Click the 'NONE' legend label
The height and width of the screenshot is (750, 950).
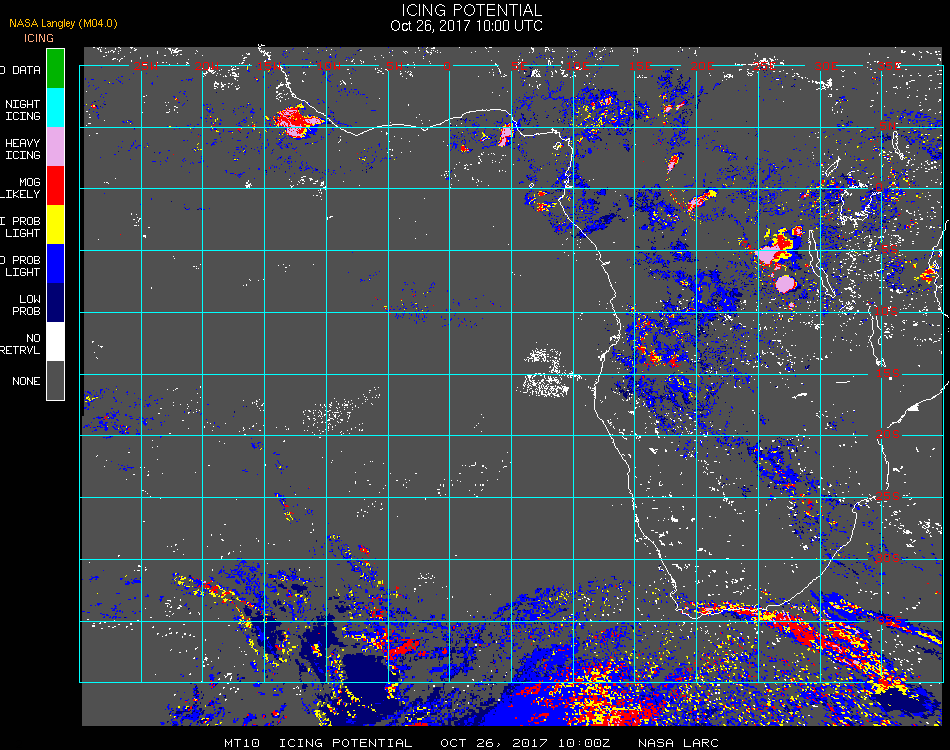[x=26, y=381]
